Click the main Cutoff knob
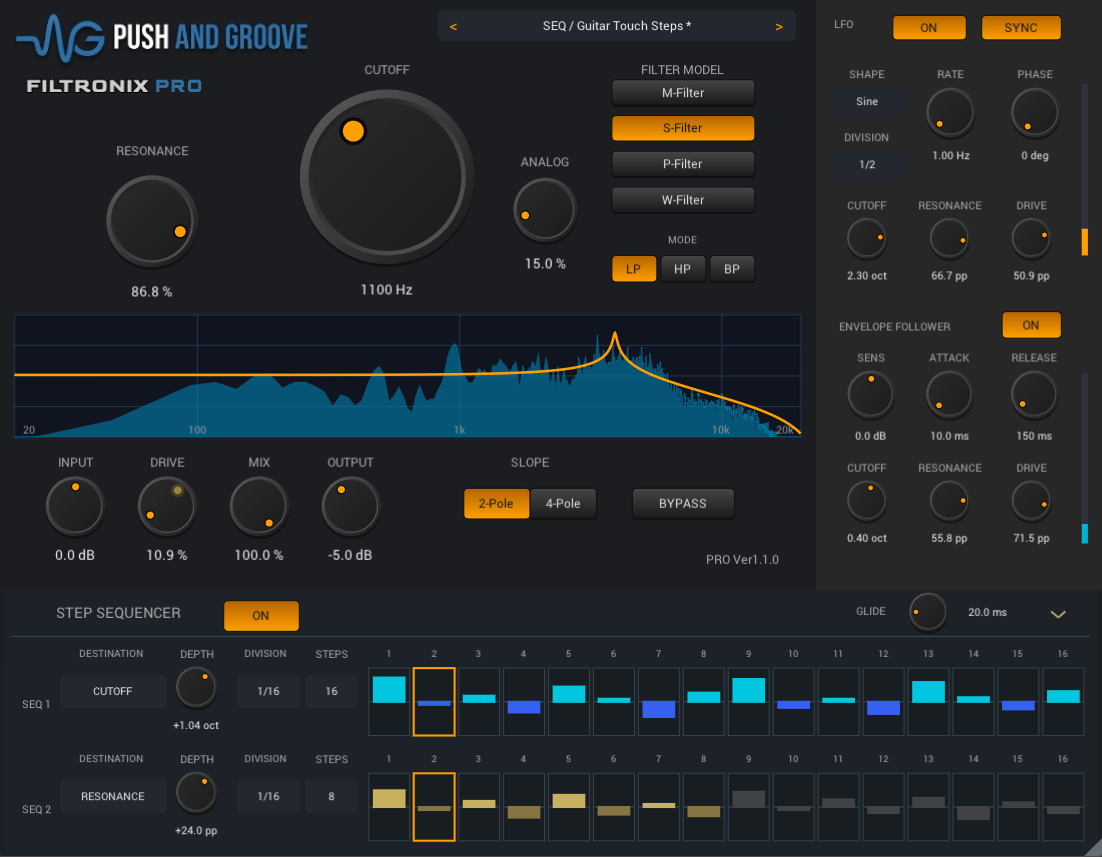The width and height of the screenshot is (1102, 857). coord(387,176)
